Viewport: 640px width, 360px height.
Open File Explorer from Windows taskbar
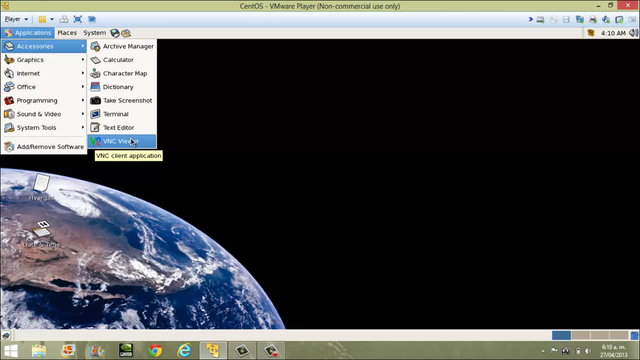click(x=39, y=351)
